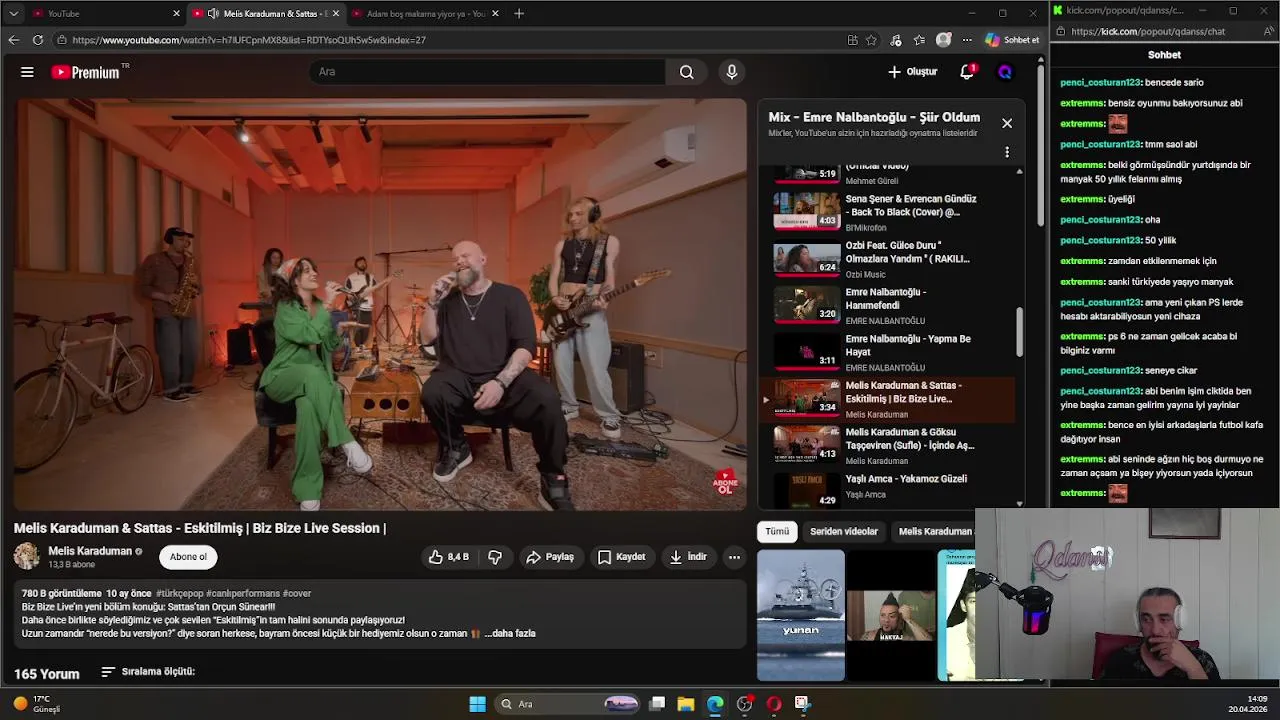Open the Oluştur create button
Screen dimensions: 1280x720
pos(912,72)
